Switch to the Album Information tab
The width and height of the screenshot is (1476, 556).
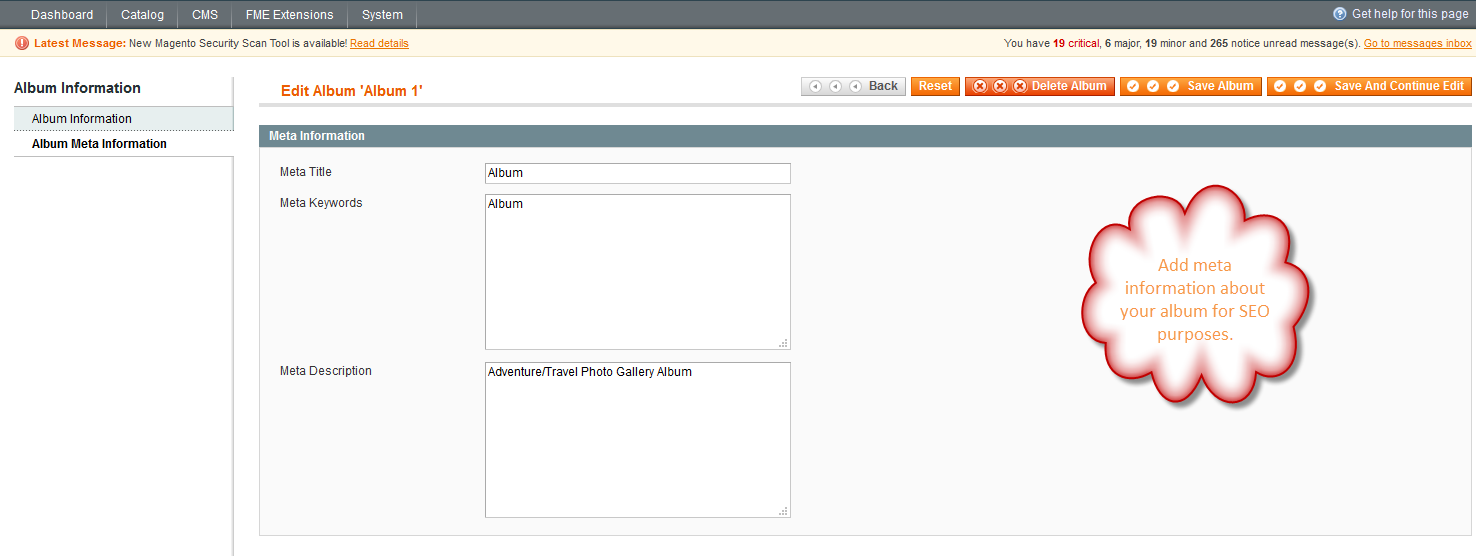tap(82, 119)
